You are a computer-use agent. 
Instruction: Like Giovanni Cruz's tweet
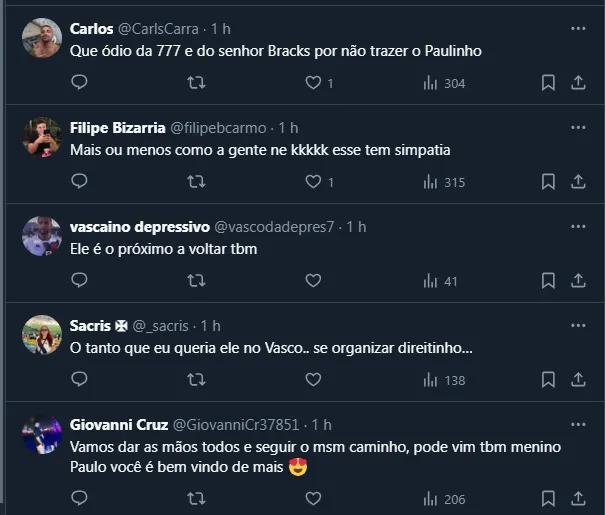(x=313, y=498)
